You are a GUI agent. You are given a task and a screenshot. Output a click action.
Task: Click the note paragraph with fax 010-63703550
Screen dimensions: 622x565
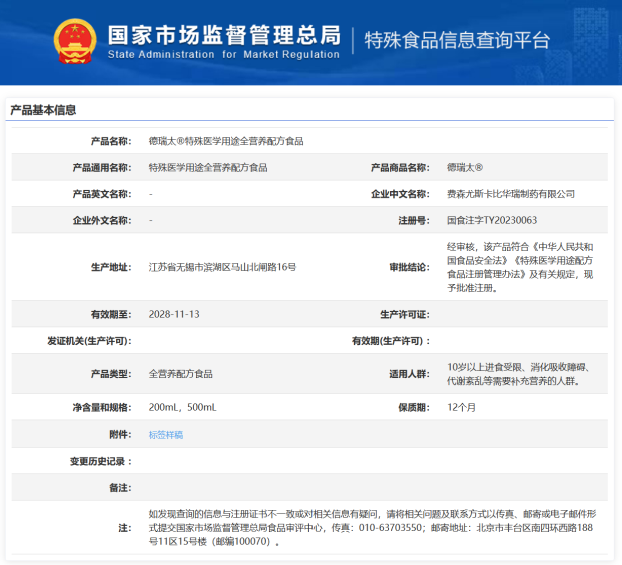pos(372,528)
